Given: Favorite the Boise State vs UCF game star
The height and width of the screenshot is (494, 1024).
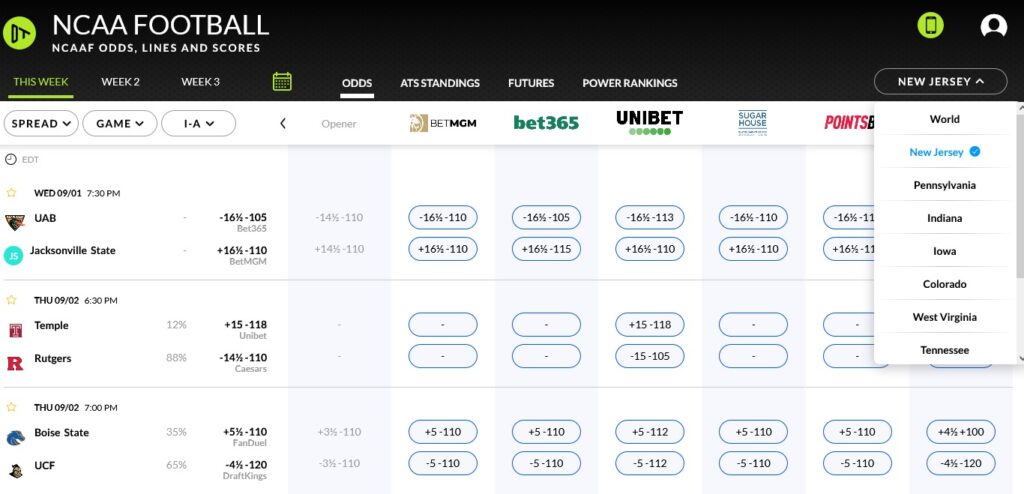Looking at the screenshot, I should click(x=11, y=407).
